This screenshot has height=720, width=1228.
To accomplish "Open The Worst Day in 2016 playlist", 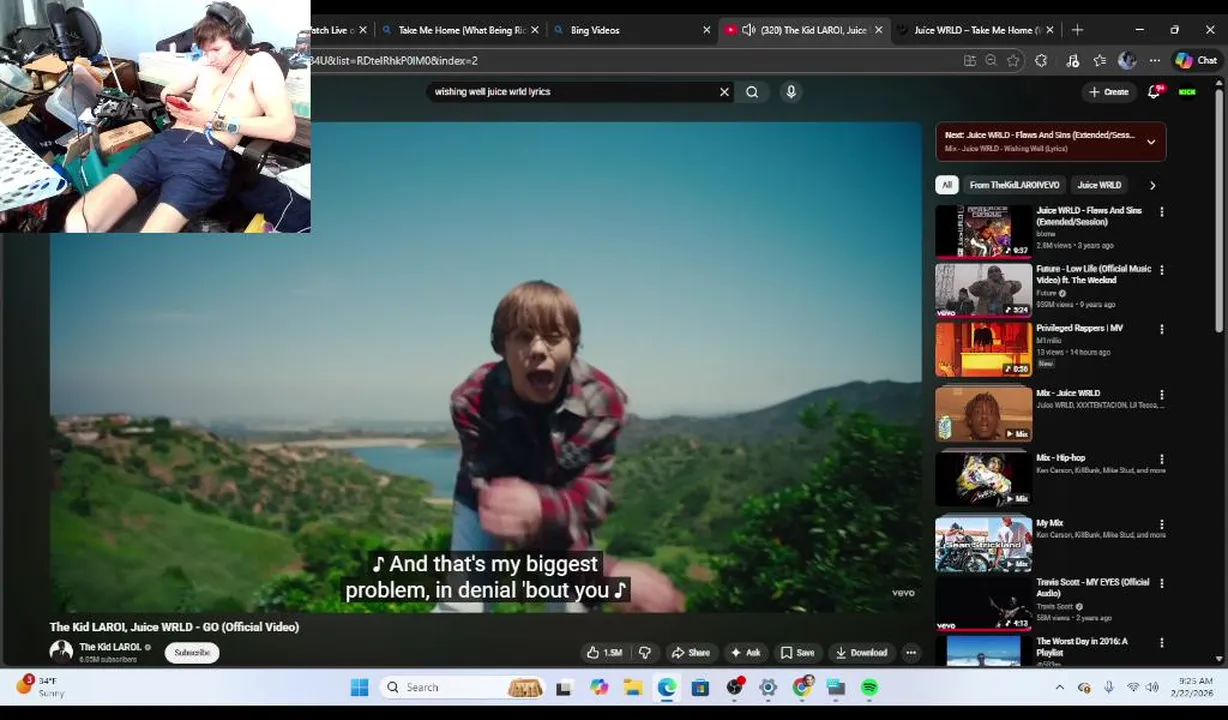I will point(983,650).
